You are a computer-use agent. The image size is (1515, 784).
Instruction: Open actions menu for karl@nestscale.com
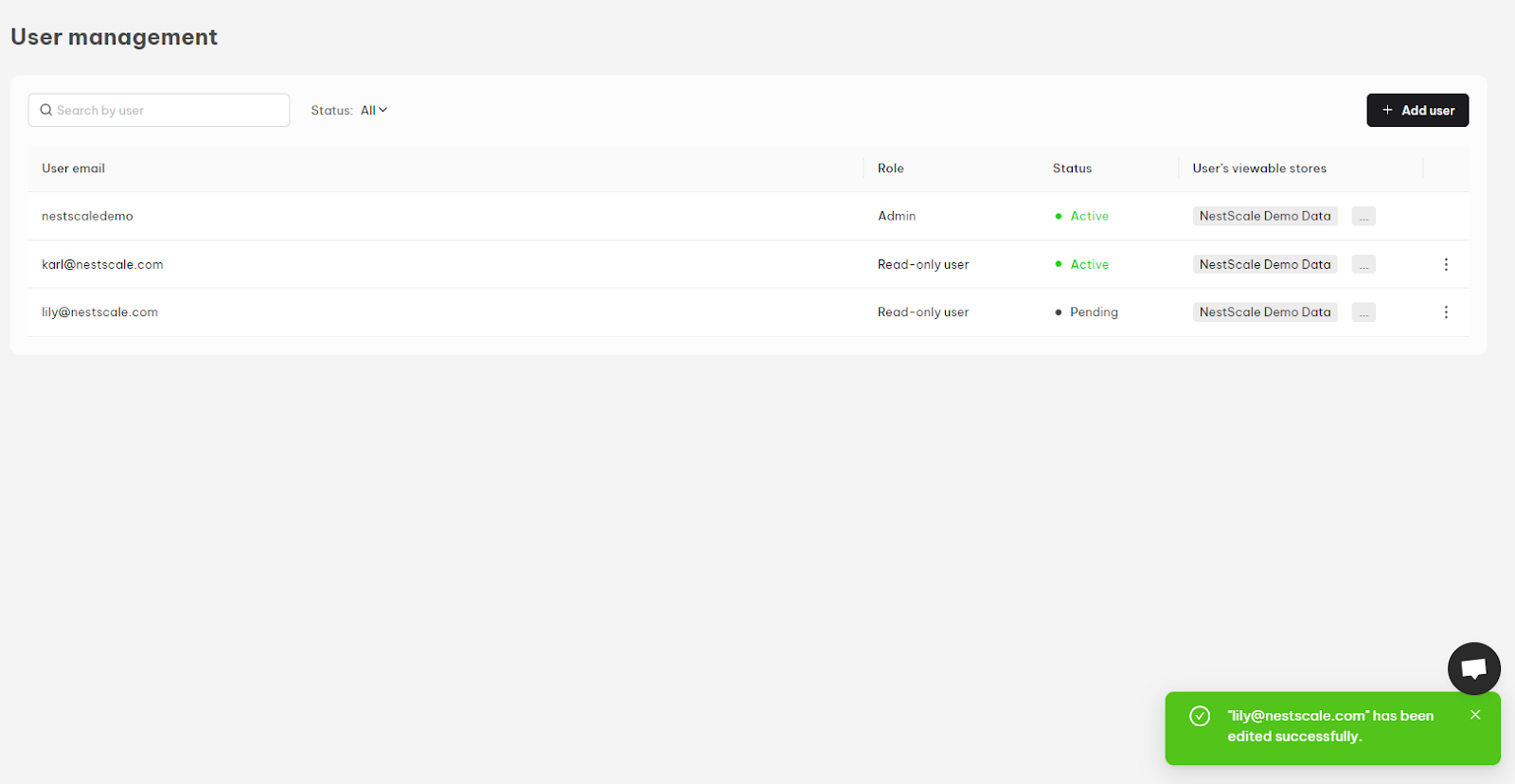1446,264
